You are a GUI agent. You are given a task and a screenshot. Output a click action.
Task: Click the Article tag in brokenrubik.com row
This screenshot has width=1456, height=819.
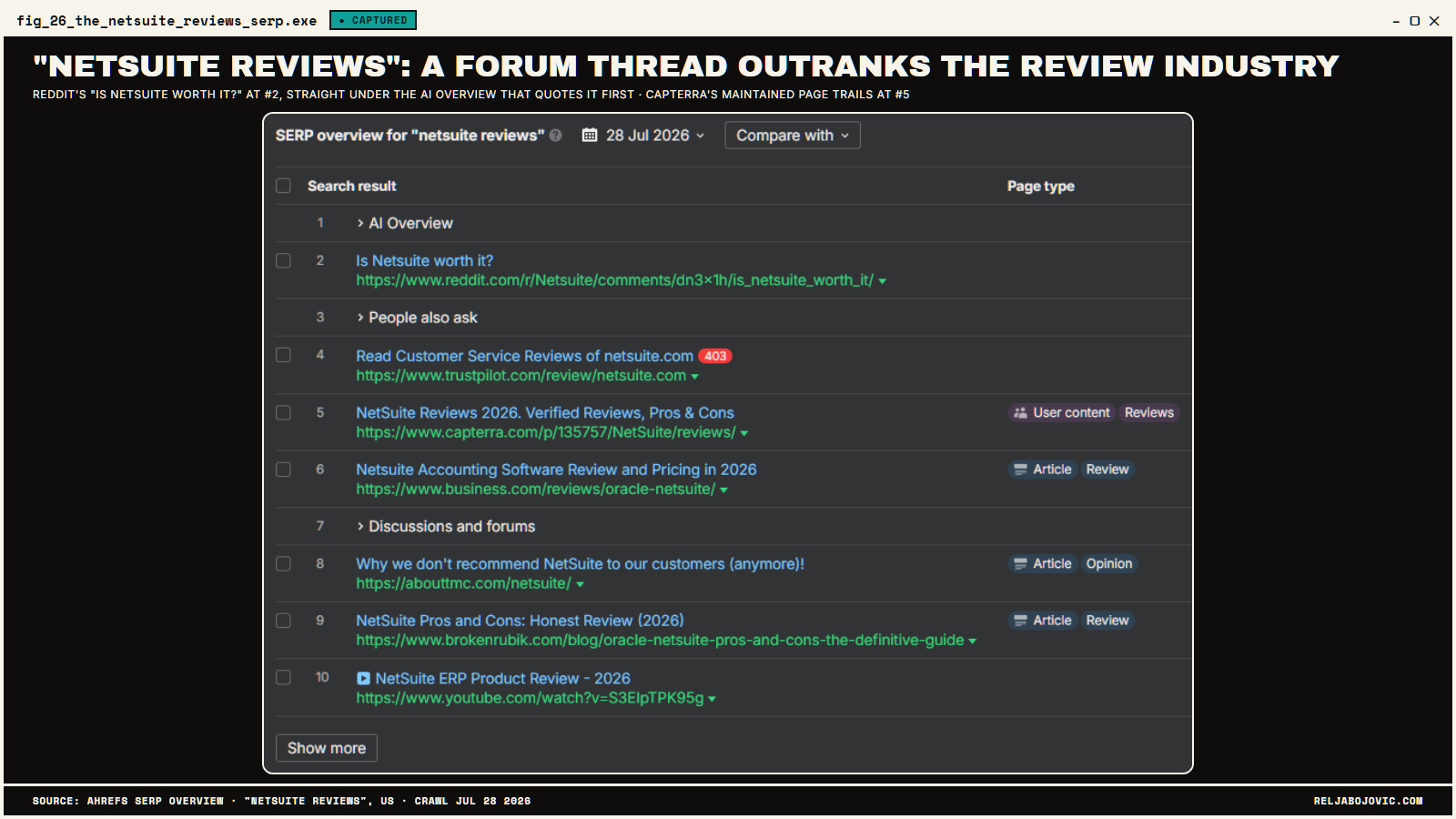[x=1043, y=621]
